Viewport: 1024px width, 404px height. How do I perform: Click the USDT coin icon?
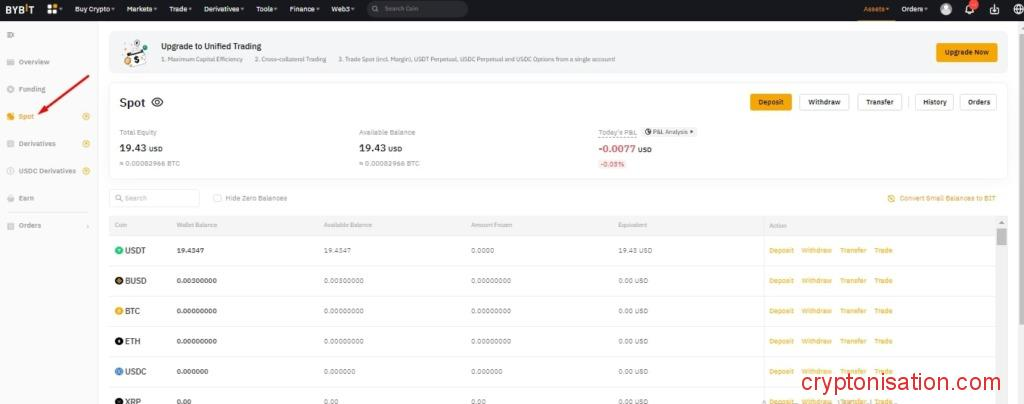pos(119,250)
